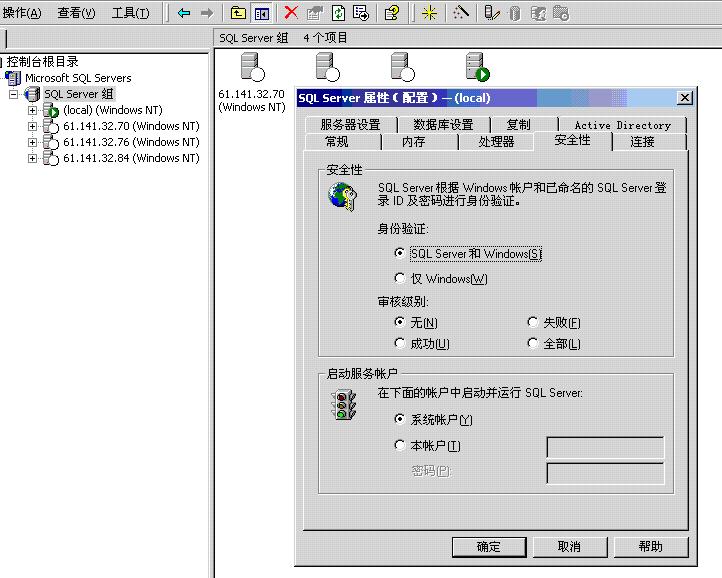Select the 61.141.32.84 (Windows NT) label

(x=131, y=158)
